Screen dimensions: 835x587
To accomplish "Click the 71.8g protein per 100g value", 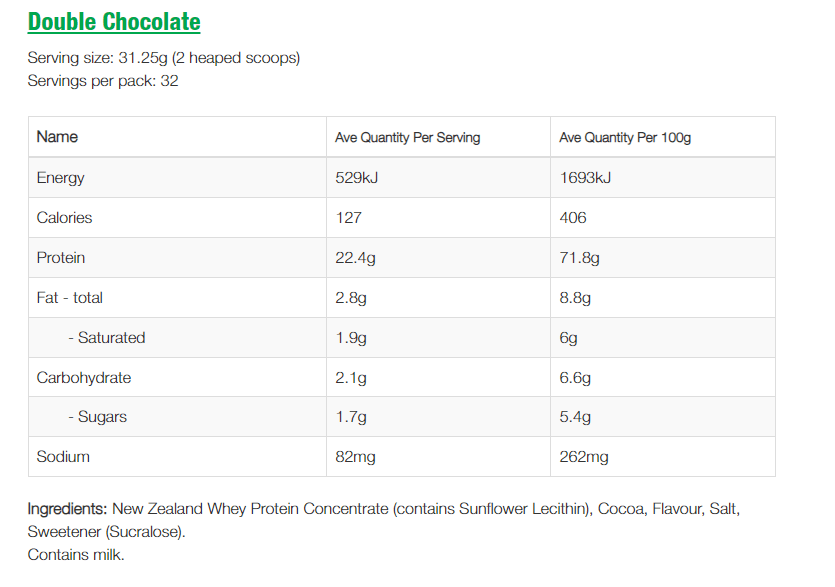I will (x=579, y=258).
